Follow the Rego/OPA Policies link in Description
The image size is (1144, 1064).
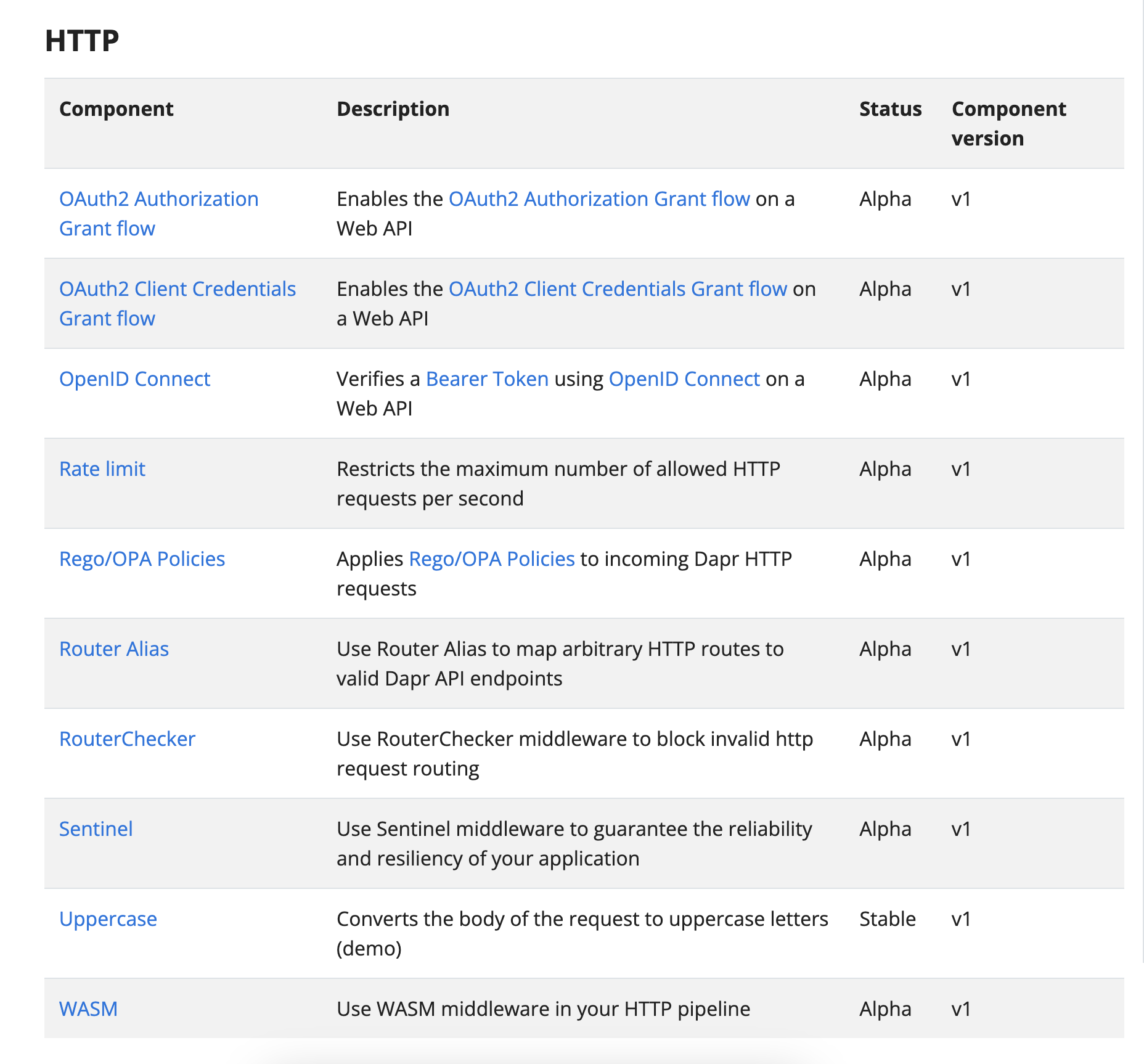point(492,559)
